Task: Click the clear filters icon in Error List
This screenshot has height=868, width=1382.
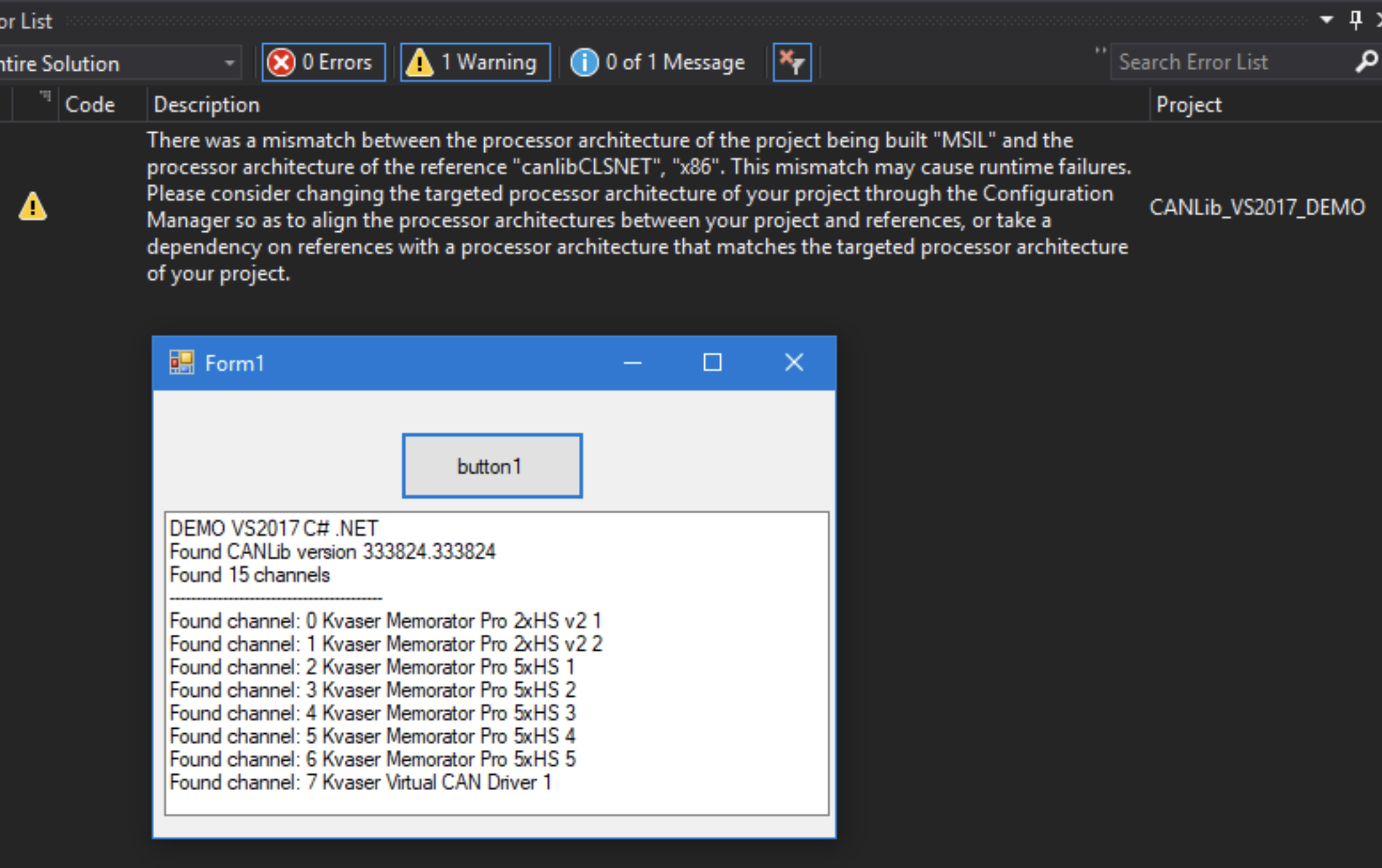Action: tap(792, 63)
